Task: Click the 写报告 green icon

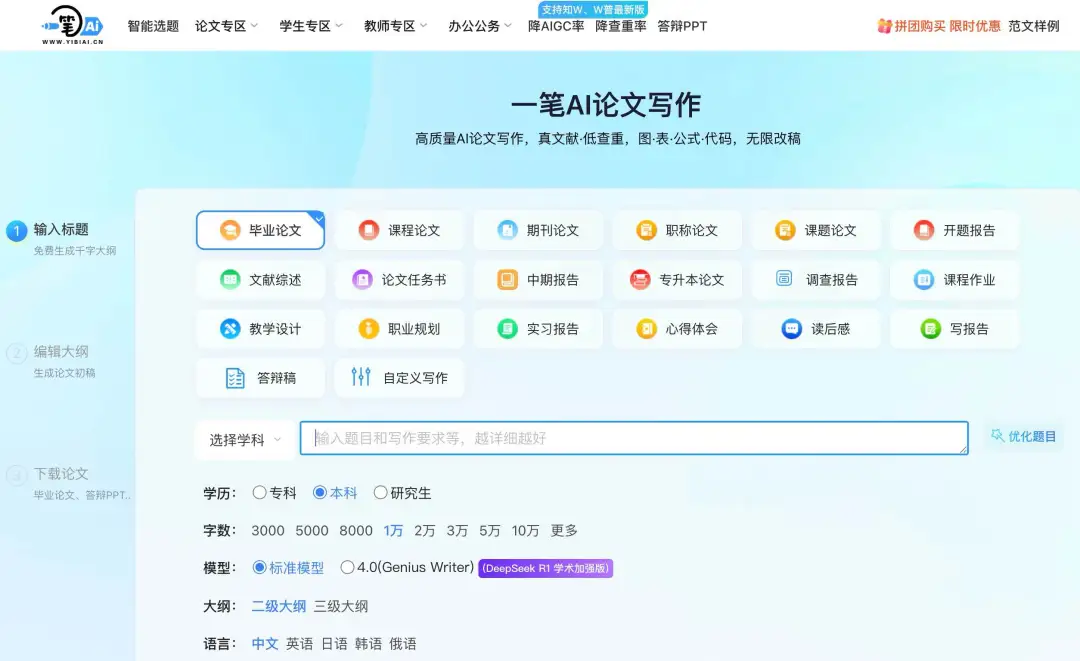Action: (x=931, y=328)
